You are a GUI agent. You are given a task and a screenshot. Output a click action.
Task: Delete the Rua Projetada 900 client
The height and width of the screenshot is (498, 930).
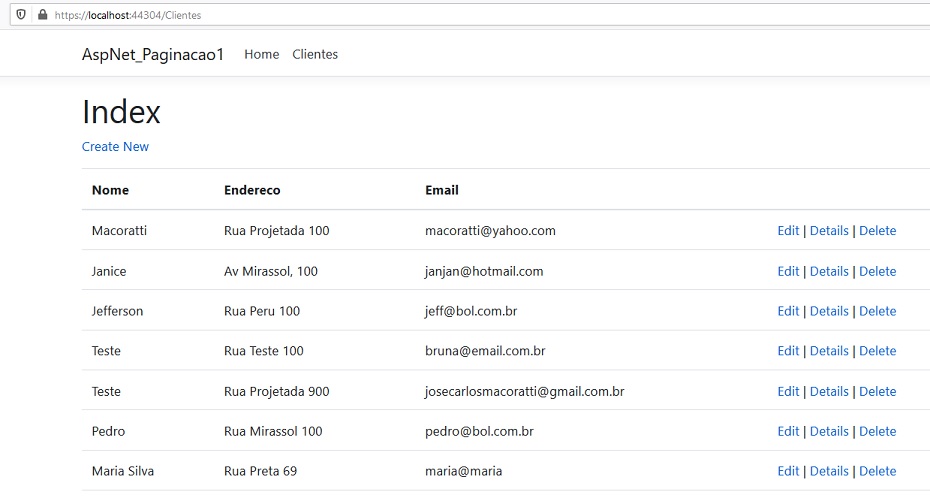[x=878, y=391]
